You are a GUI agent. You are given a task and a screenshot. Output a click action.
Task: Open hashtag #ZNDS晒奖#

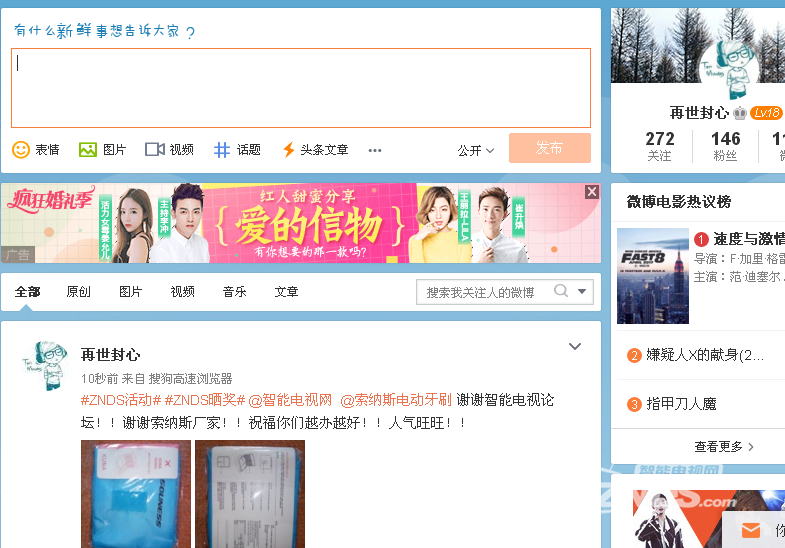point(205,400)
